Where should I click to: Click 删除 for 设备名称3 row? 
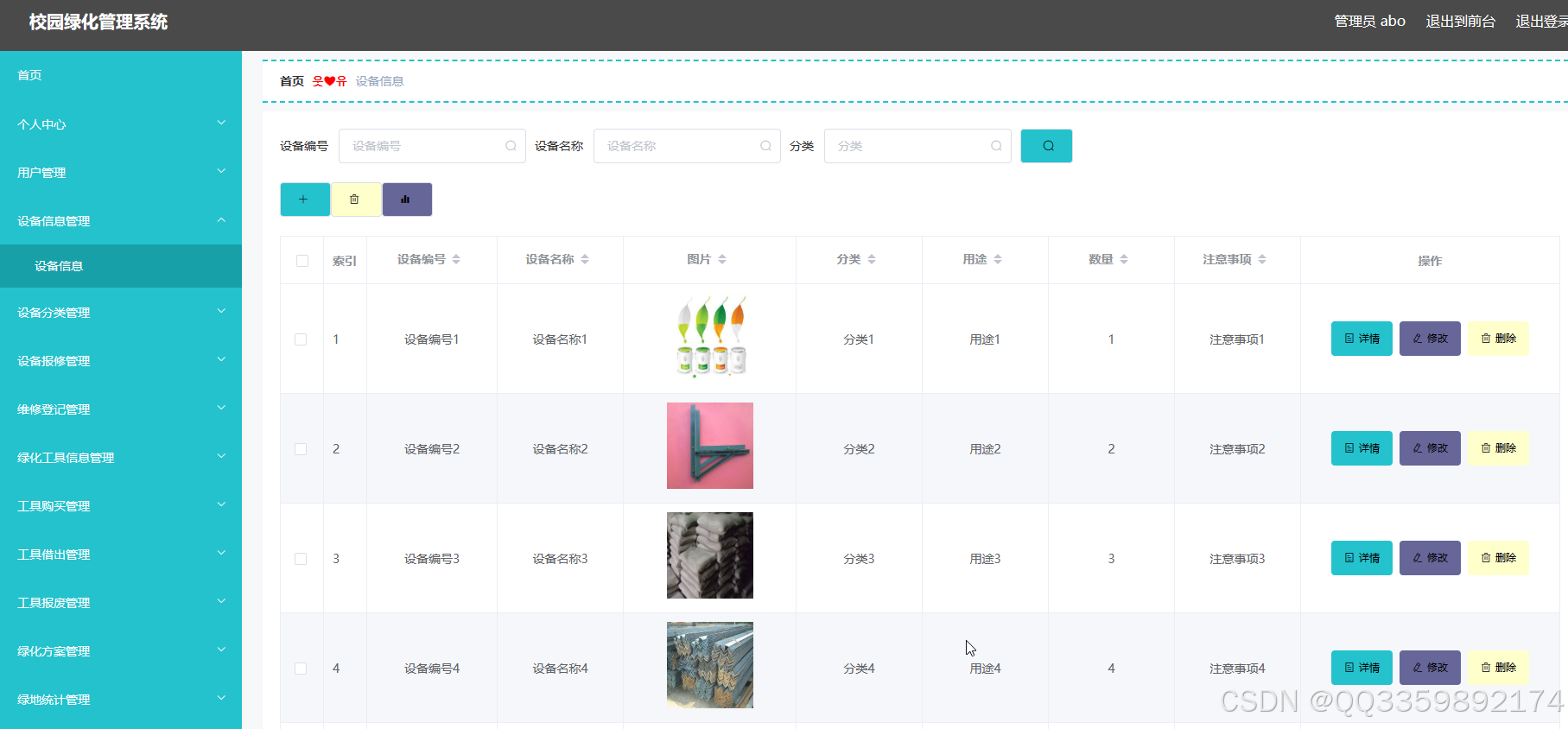click(1498, 558)
